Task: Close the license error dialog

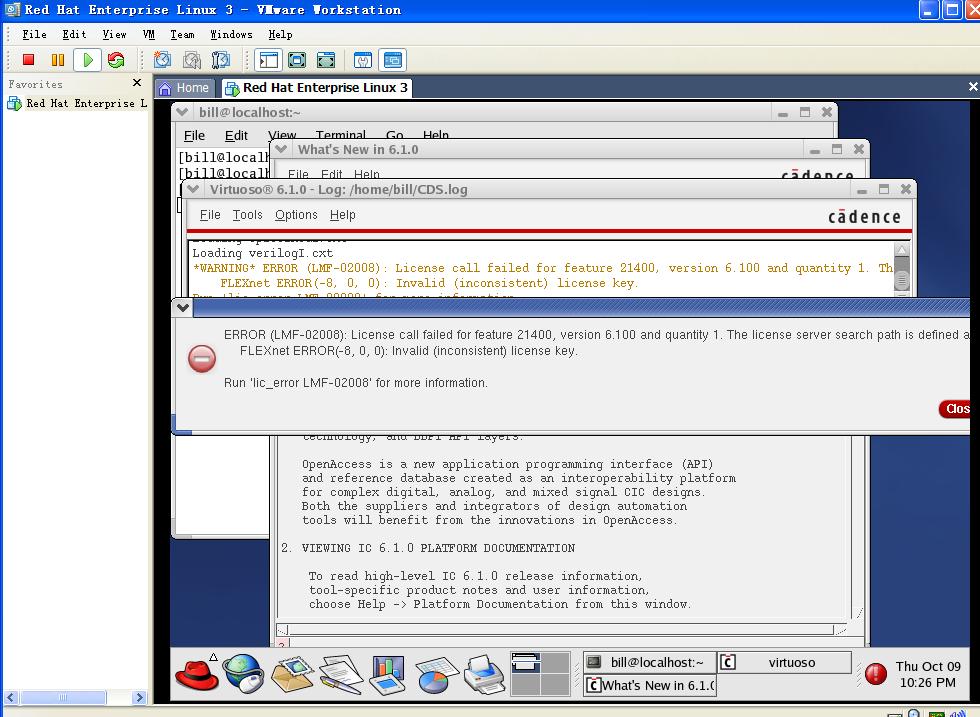Action: (x=955, y=409)
